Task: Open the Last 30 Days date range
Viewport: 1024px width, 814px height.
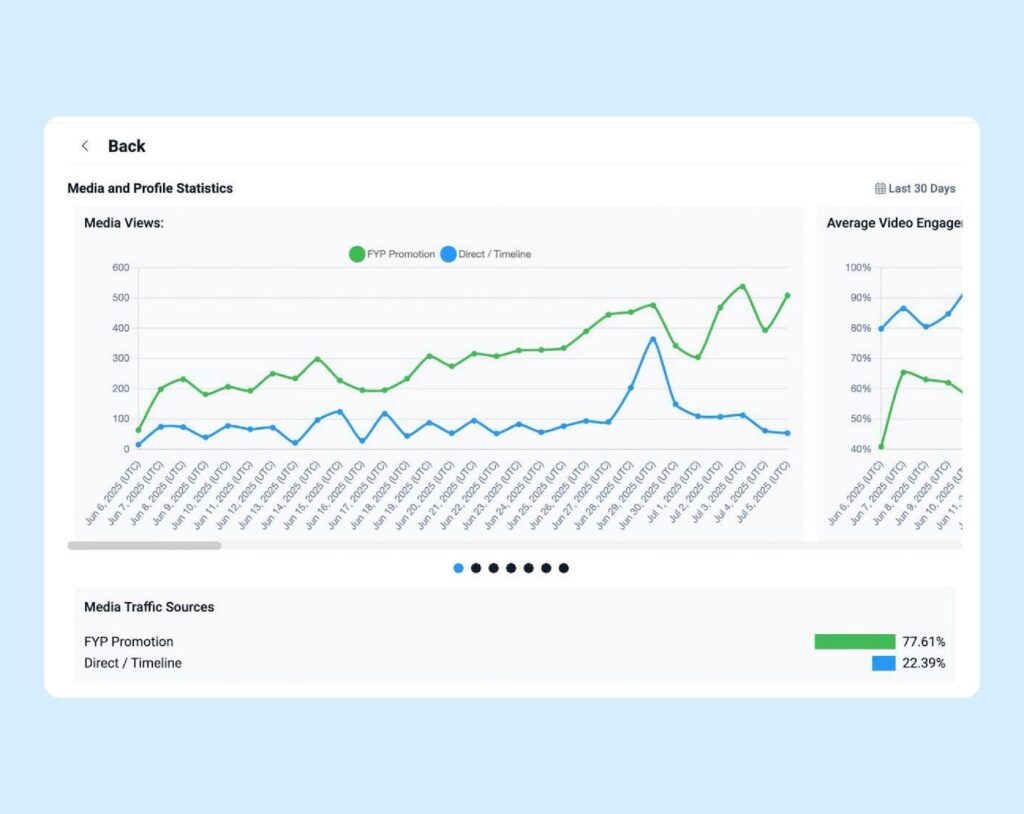Action: 921,188
